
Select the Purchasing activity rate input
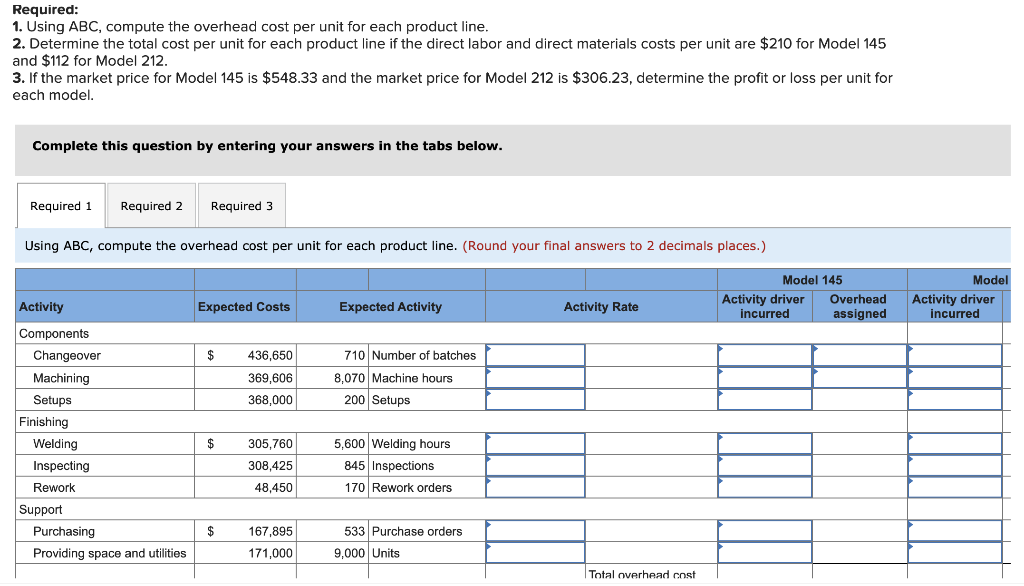[x=536, y=531]
